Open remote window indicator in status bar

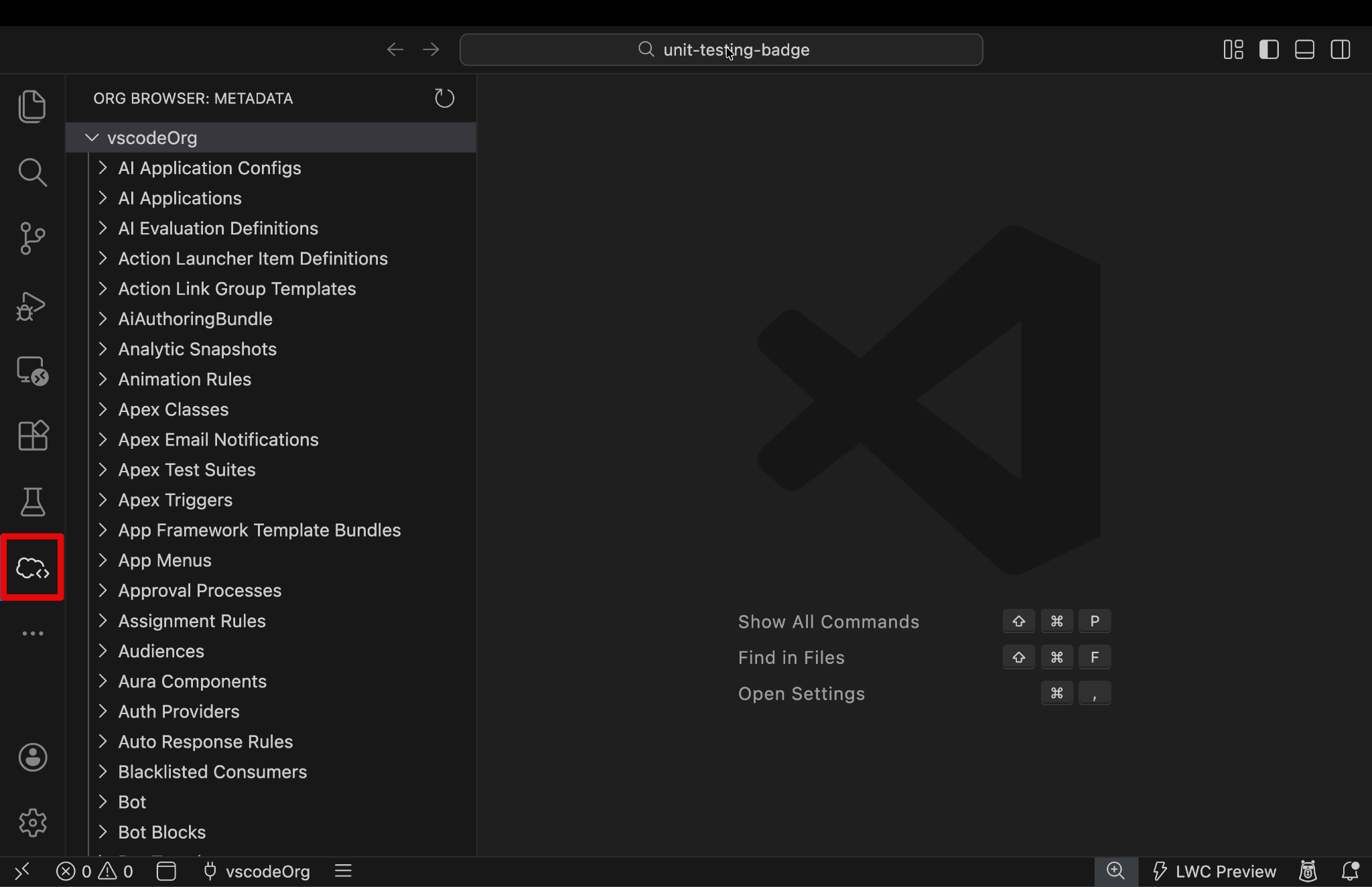click(x=22, y=871)
